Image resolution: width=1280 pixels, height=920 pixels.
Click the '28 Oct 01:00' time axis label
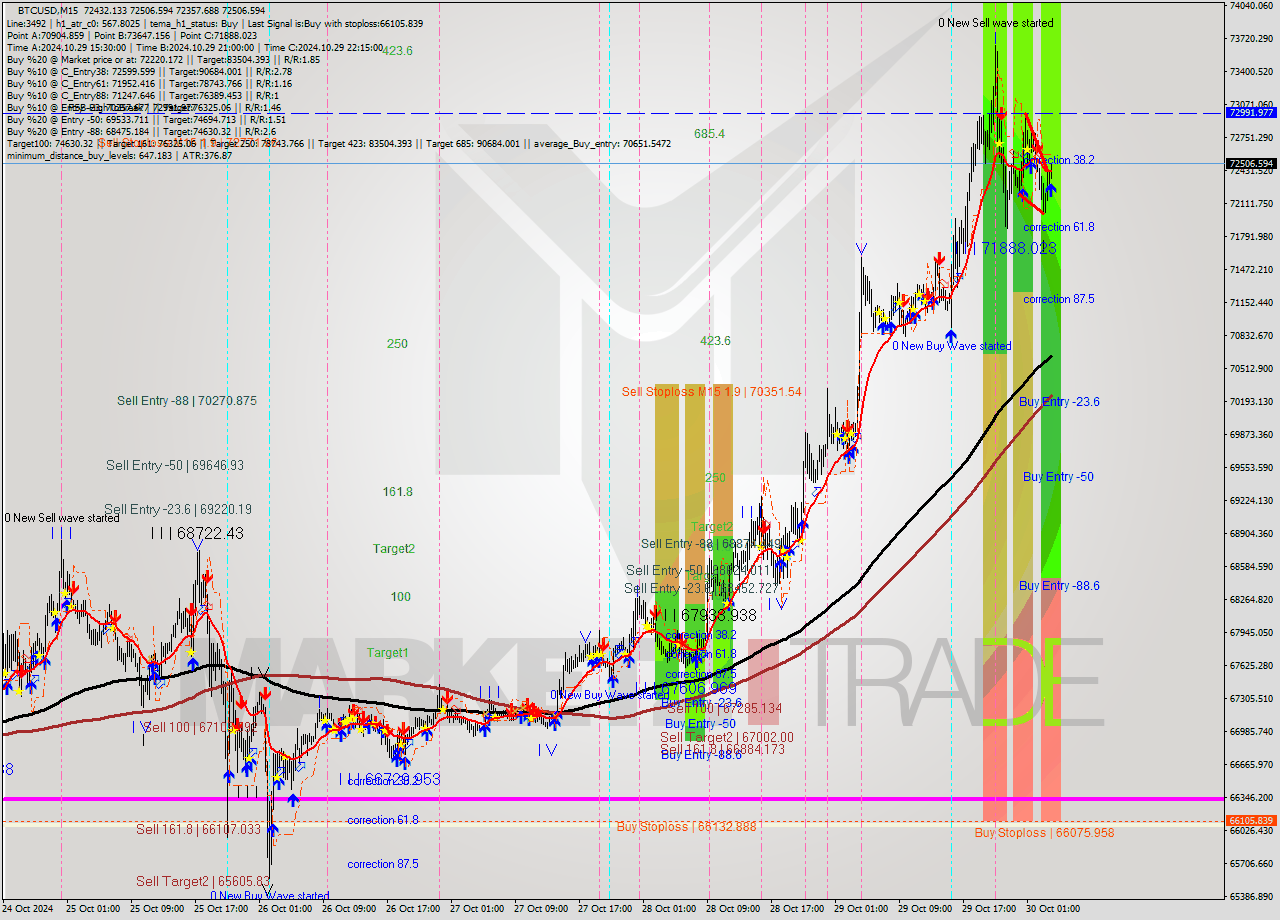(668, 909)
